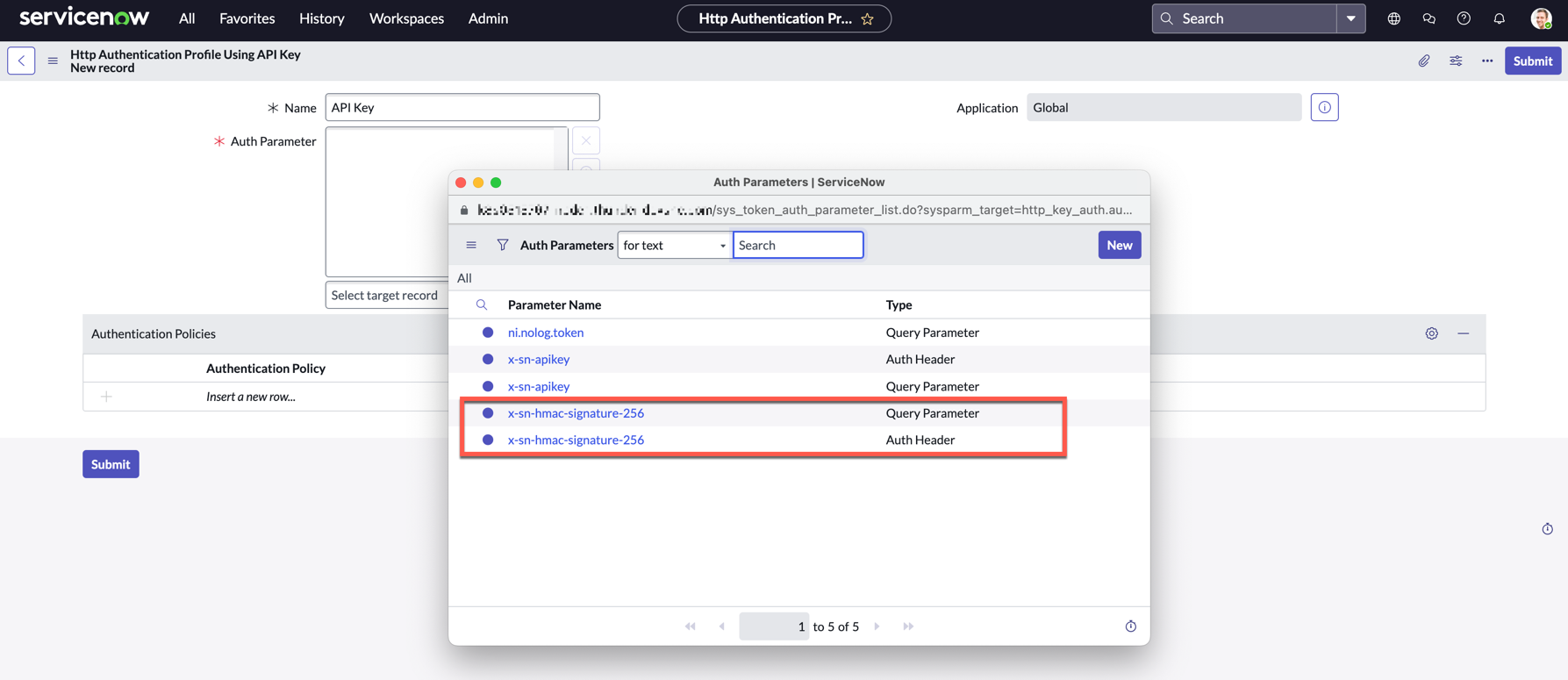Open the All menu

187,18
